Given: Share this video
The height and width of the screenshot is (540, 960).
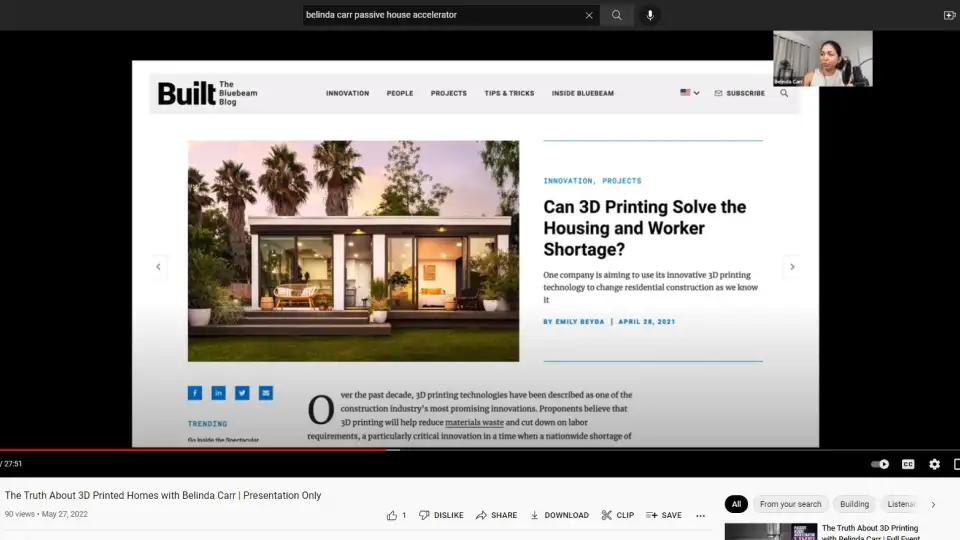Looking at the screenshot, I should (x=496, y=515).
